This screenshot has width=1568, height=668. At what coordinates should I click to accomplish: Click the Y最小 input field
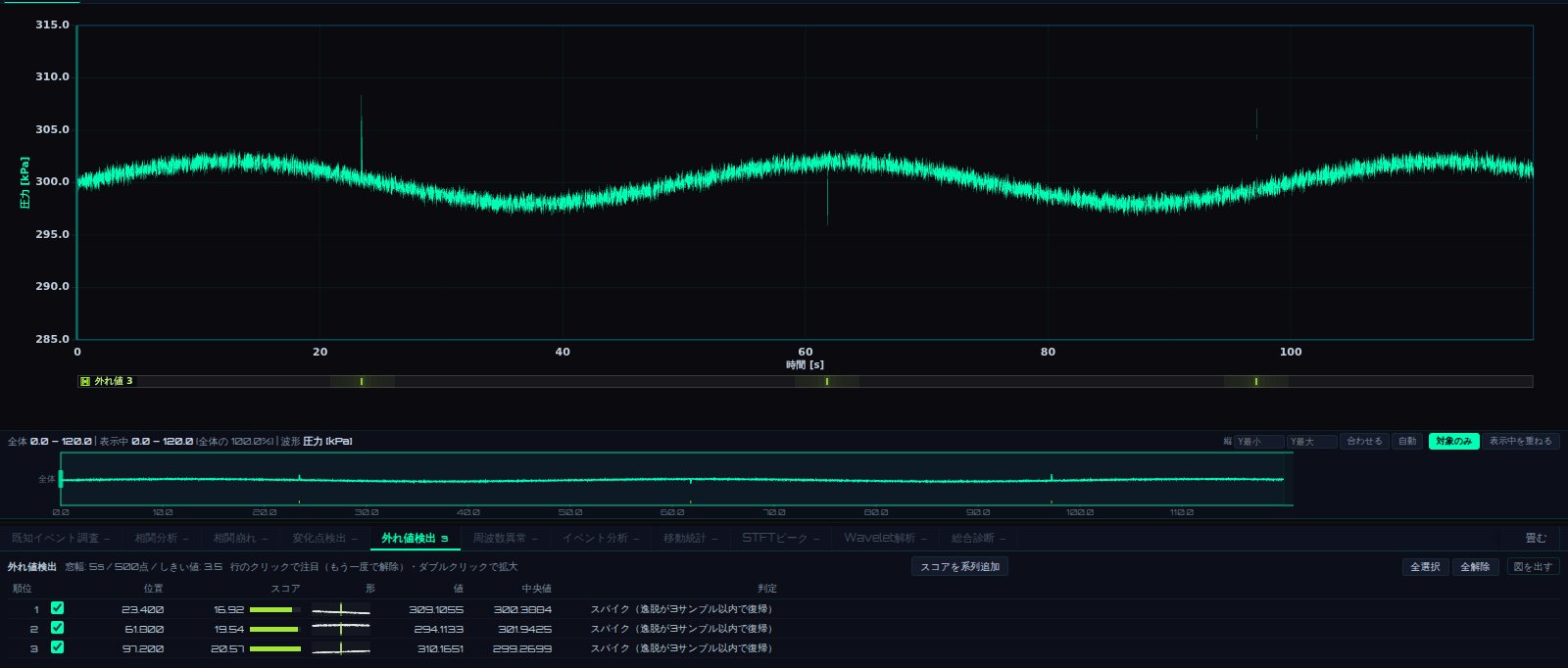click(1259, 442)
